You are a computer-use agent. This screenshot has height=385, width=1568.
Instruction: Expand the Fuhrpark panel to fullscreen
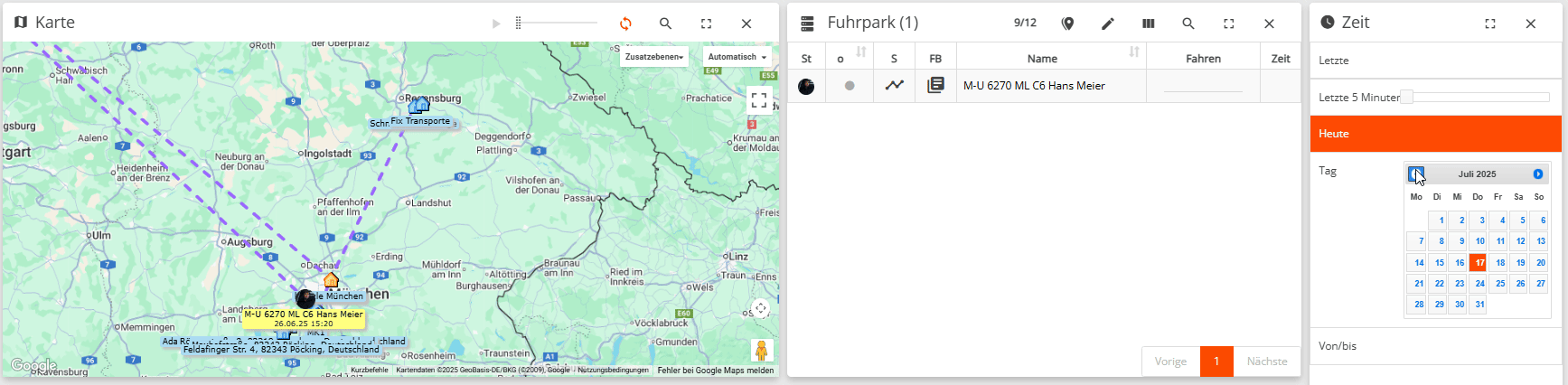pos(1229,23)
